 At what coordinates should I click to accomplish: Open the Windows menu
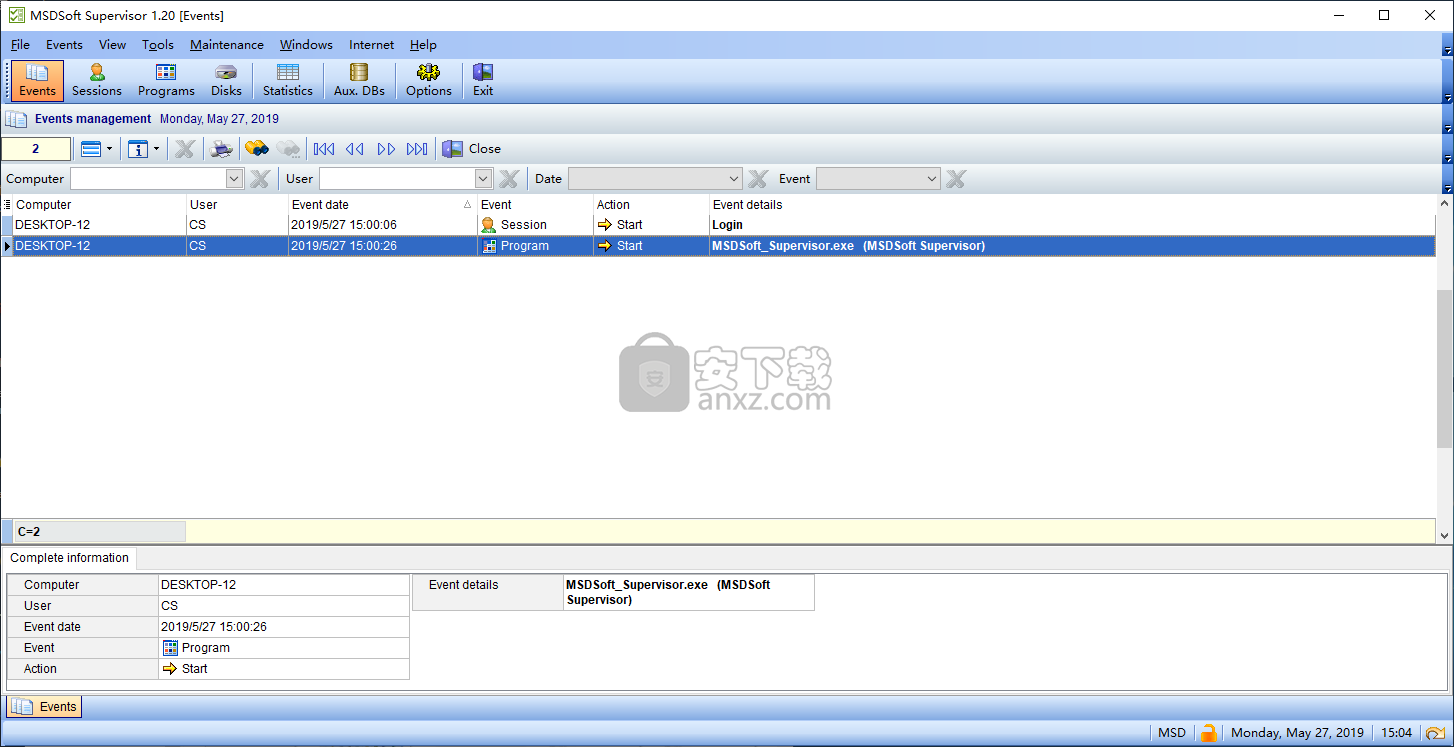pyautogui.click(x=306, y=45)
